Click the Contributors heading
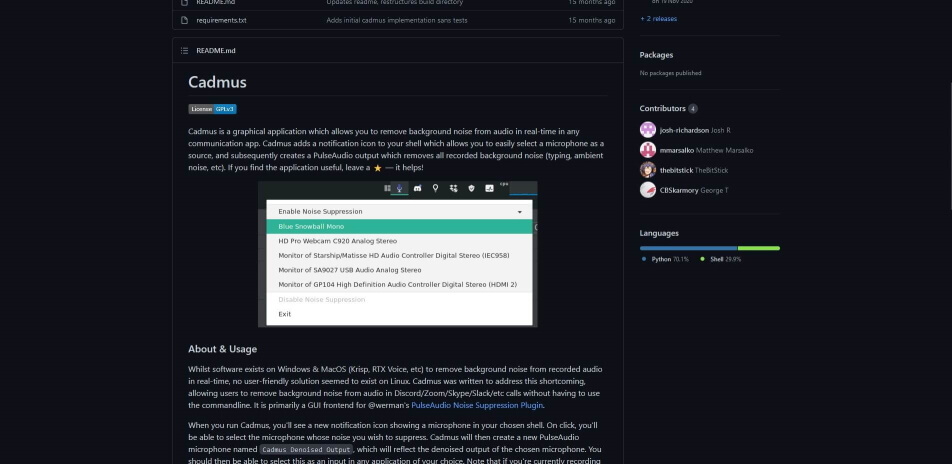The image size is (952, 464). [x=662, y=108]
